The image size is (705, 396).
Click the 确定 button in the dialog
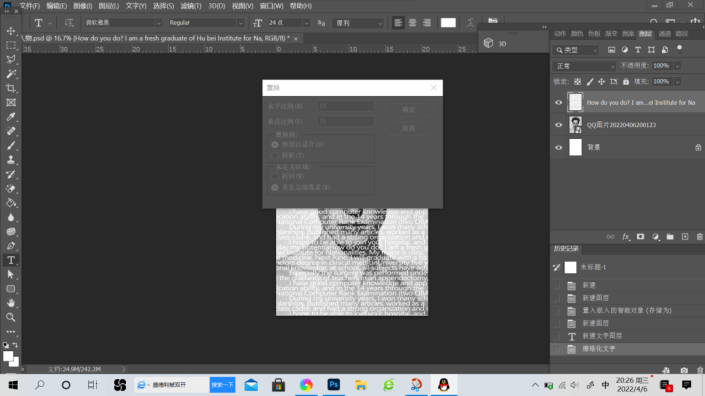[x=409, y=110]
